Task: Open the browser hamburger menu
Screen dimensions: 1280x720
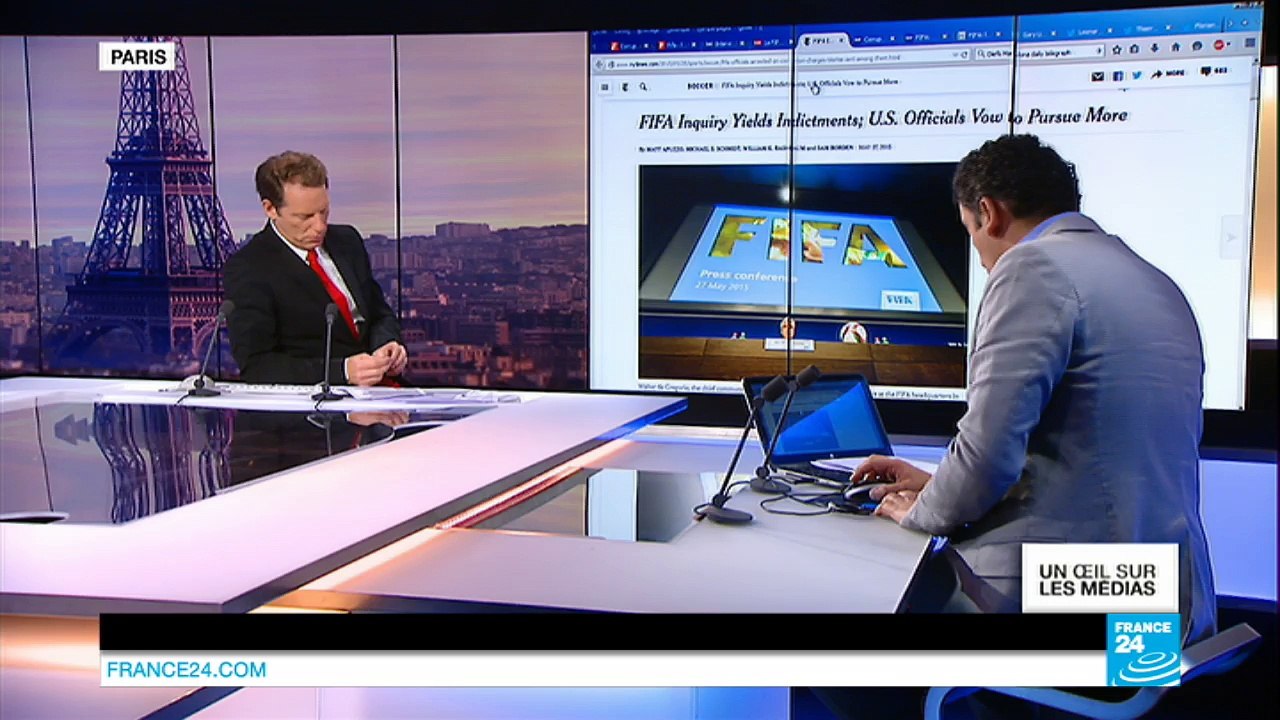Action: click(1248, 44)
